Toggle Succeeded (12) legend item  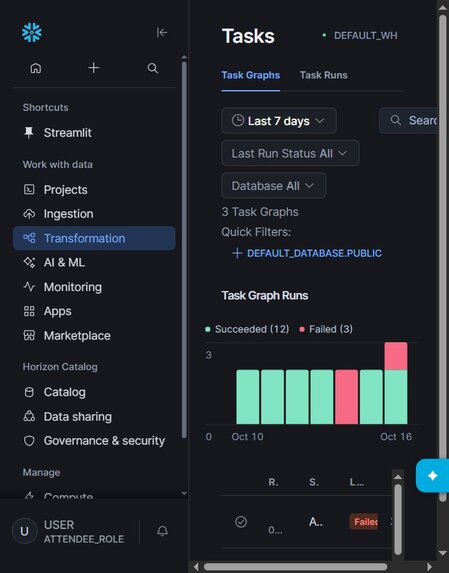click(x=247, y=329)
